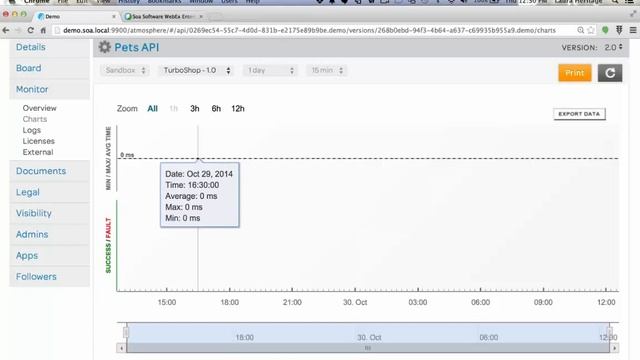Image resolution: width=640 pixels, height=360 pixels.
Task: Click the '15:00' time axis label
Action: click(x=167, y=302)
